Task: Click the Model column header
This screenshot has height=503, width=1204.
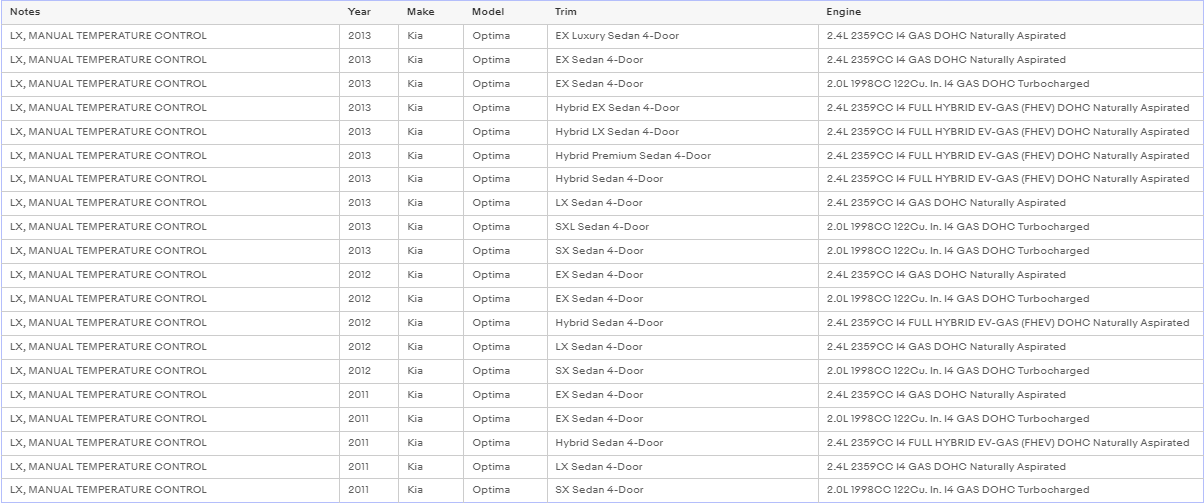Action: pyautogui.click(x=505, y=12)
